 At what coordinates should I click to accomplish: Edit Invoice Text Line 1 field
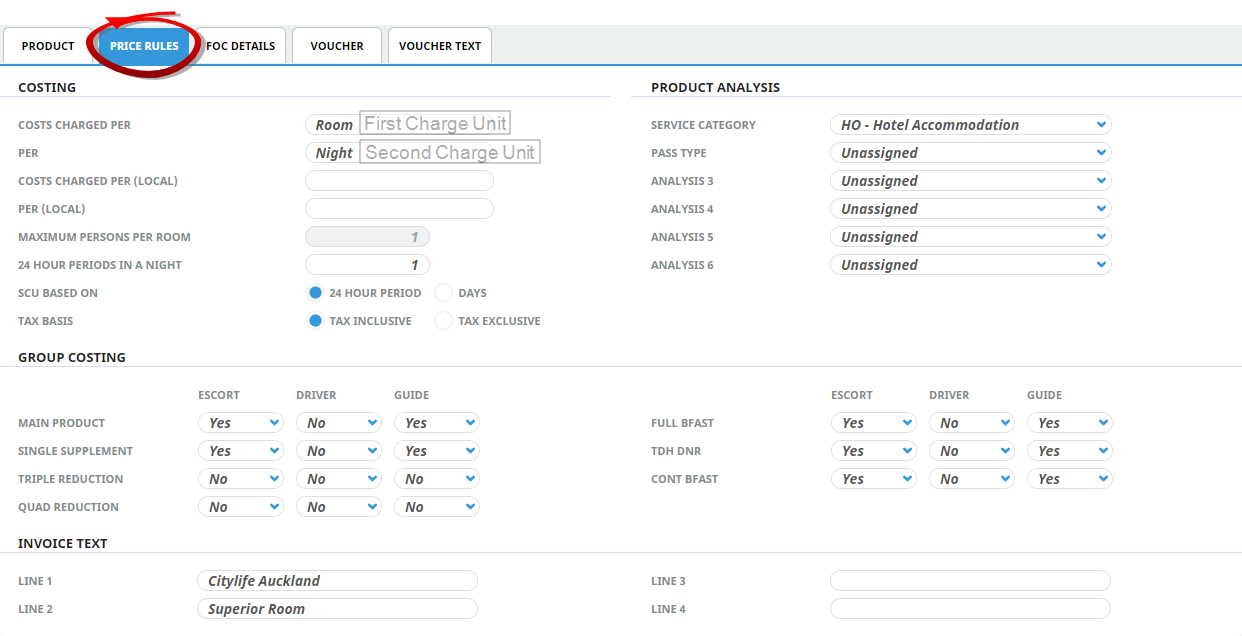pyautogui.click(x=337, y=581)
